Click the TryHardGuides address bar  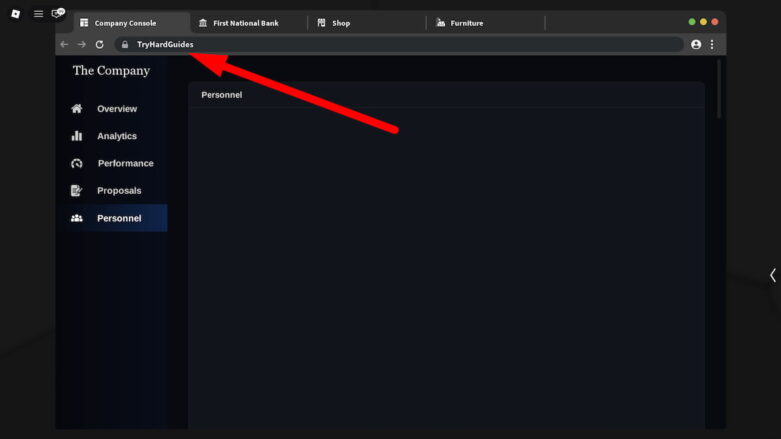coord(399,44)
